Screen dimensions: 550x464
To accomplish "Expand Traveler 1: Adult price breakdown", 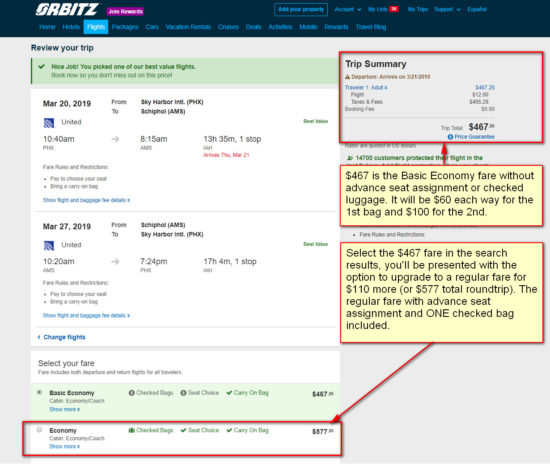I will 366,88.
